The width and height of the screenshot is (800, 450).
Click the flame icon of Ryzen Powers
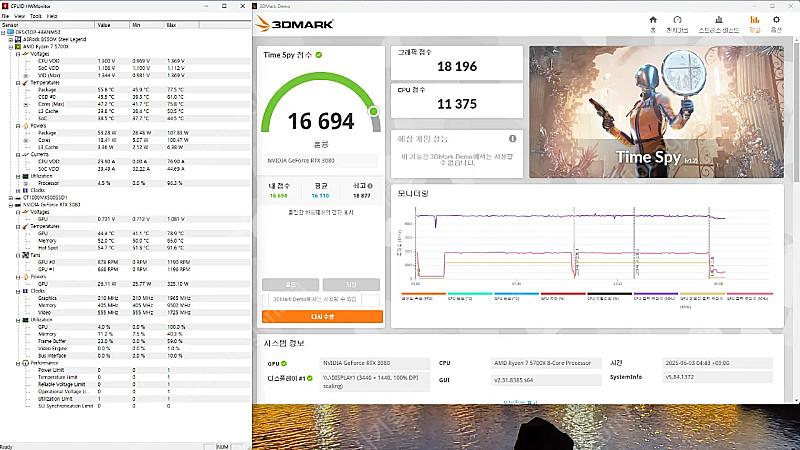click(x=25, y=126)
